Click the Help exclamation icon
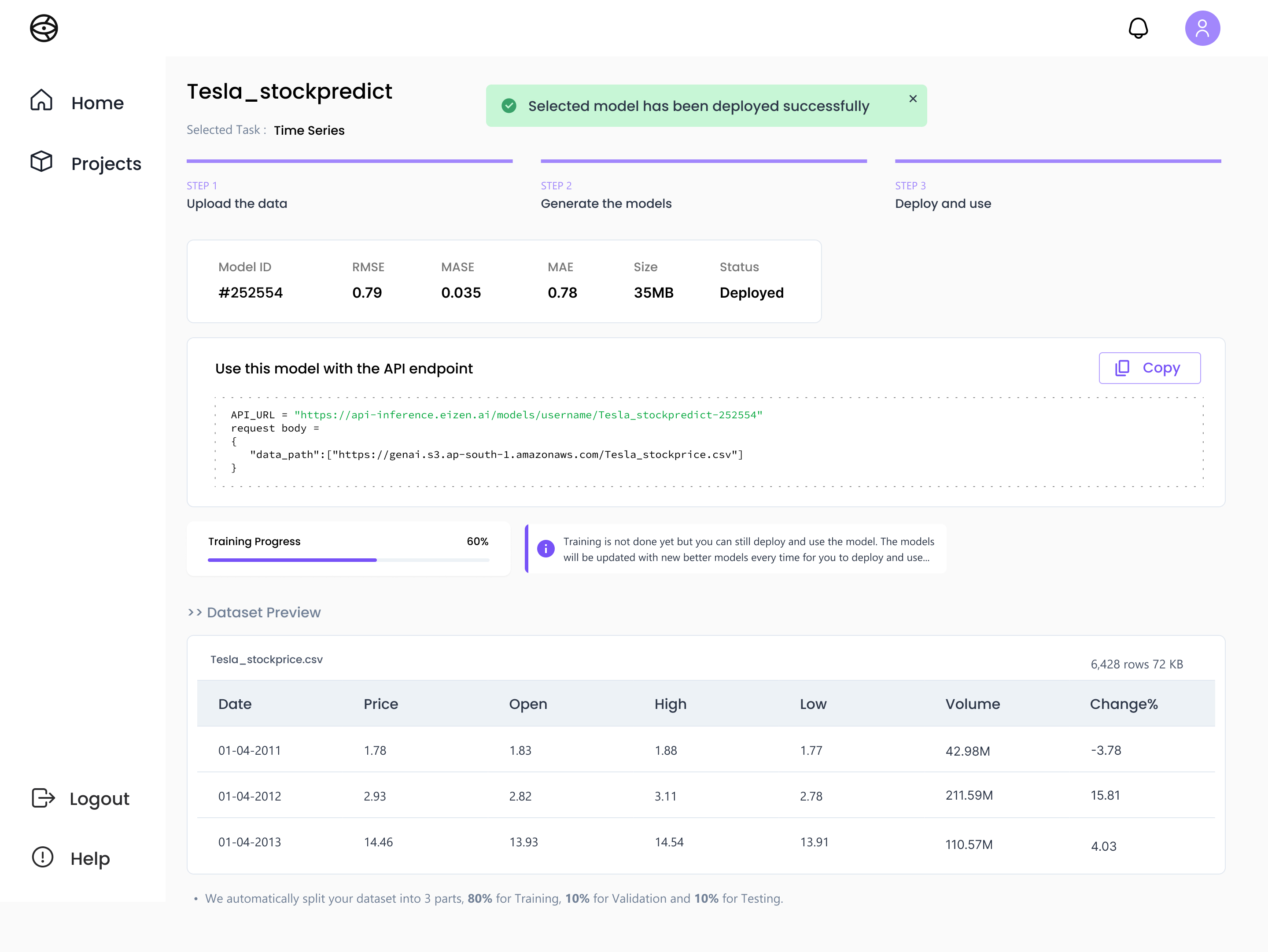This screenshot has height=952, width=1268. [42, 857]
